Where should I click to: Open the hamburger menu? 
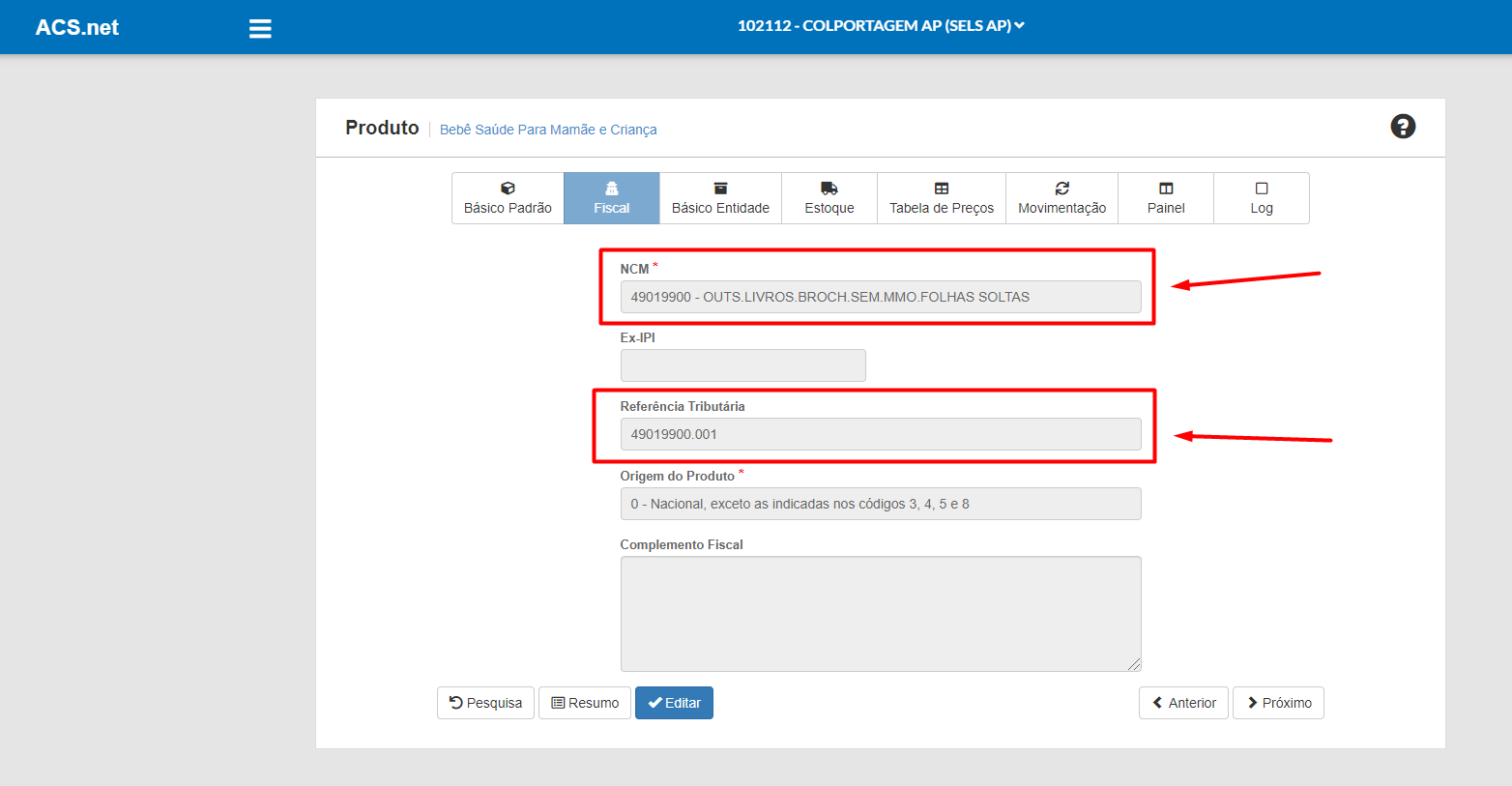[260, 28]
